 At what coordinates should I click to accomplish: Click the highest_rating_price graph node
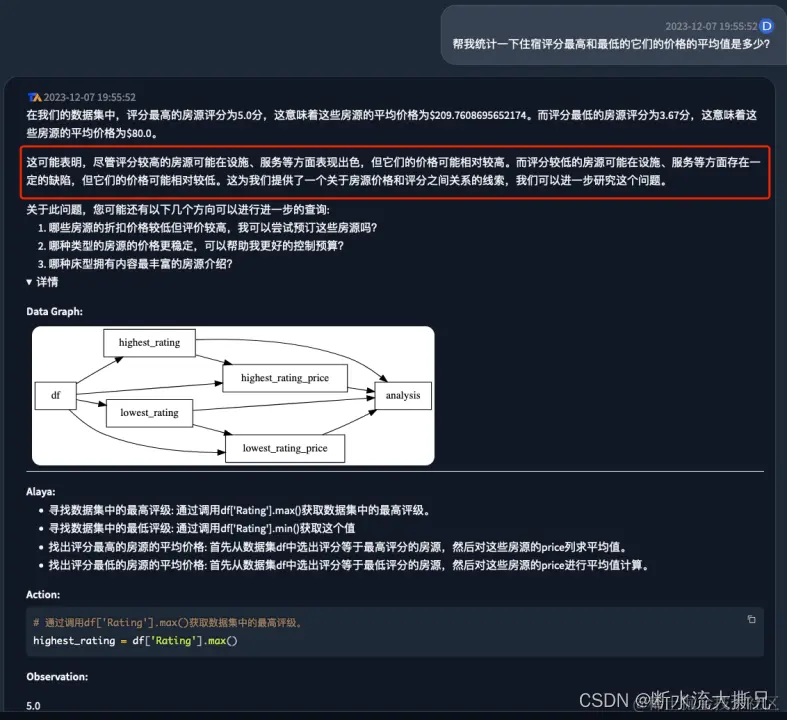285,378
